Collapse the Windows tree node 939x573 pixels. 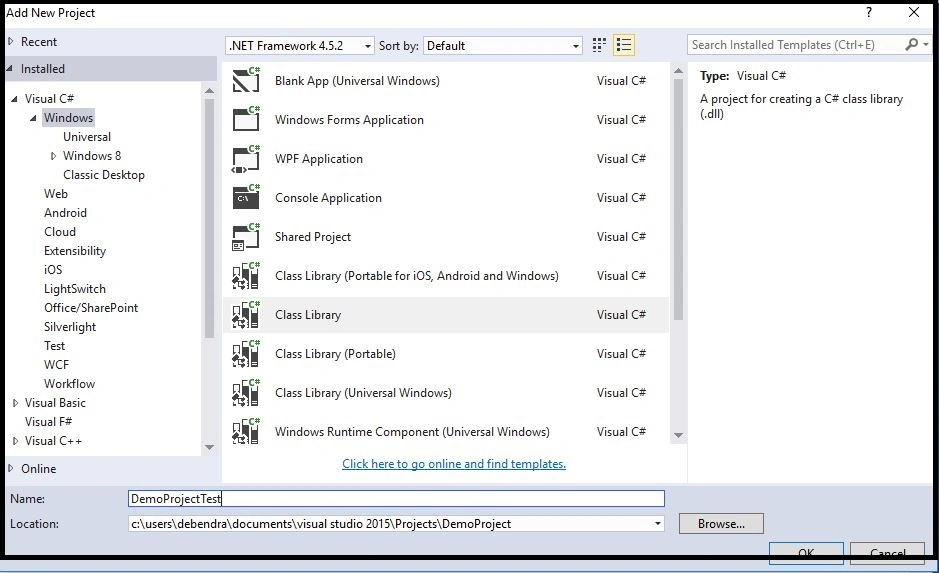click(x=34, y=118)
